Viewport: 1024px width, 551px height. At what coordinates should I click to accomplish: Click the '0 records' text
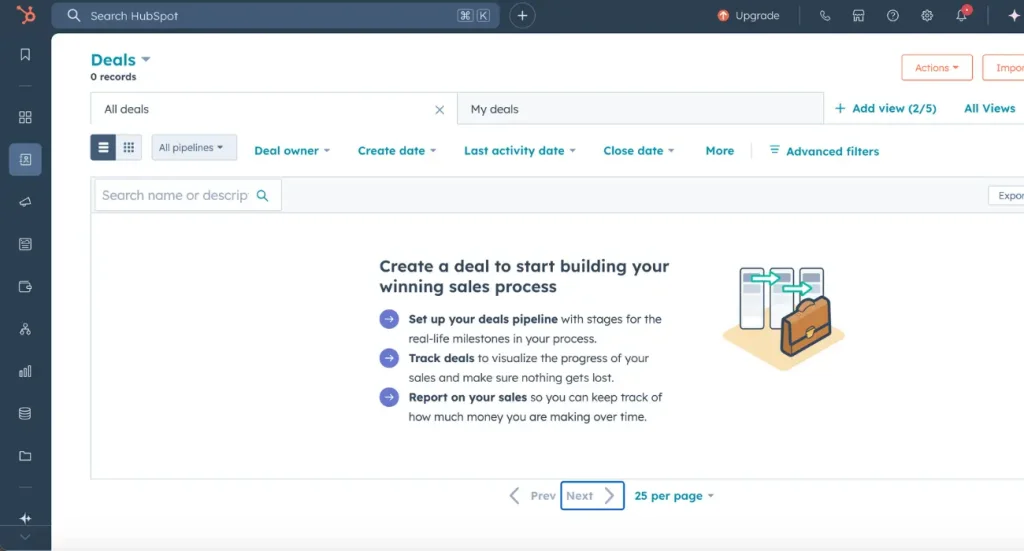pyautogui.click(x=114, y=77)
